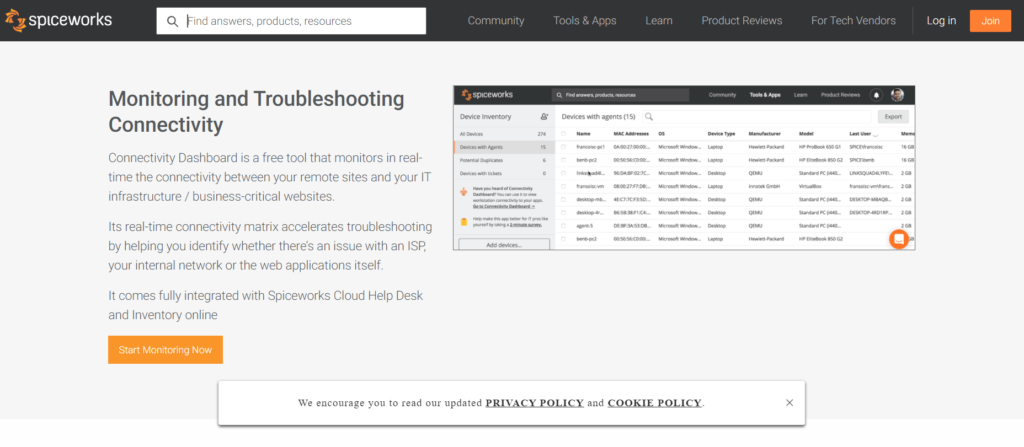Click the agent-5 device name

click(584, 225)
